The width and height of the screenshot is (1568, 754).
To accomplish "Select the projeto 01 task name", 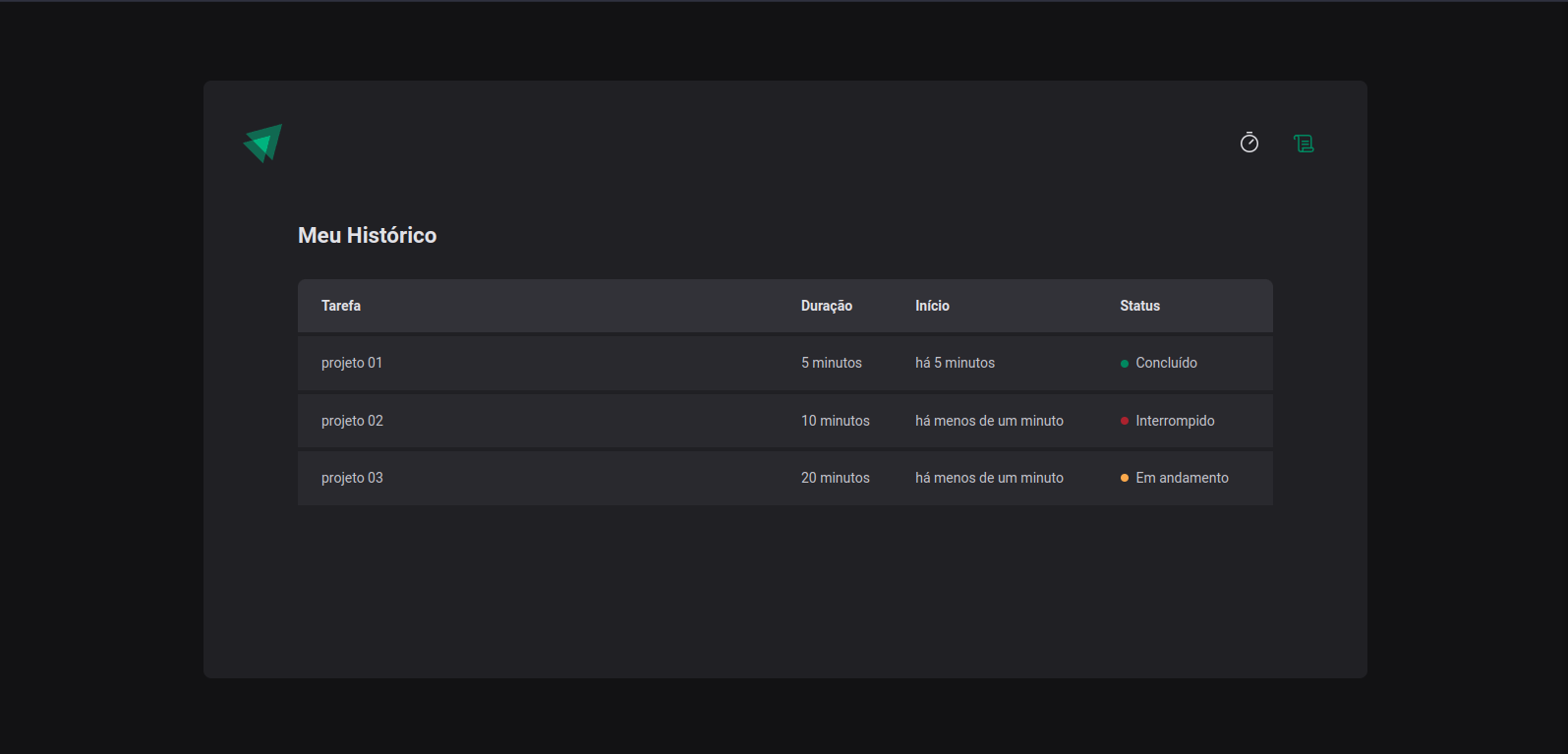I will (x=352, y=363).
